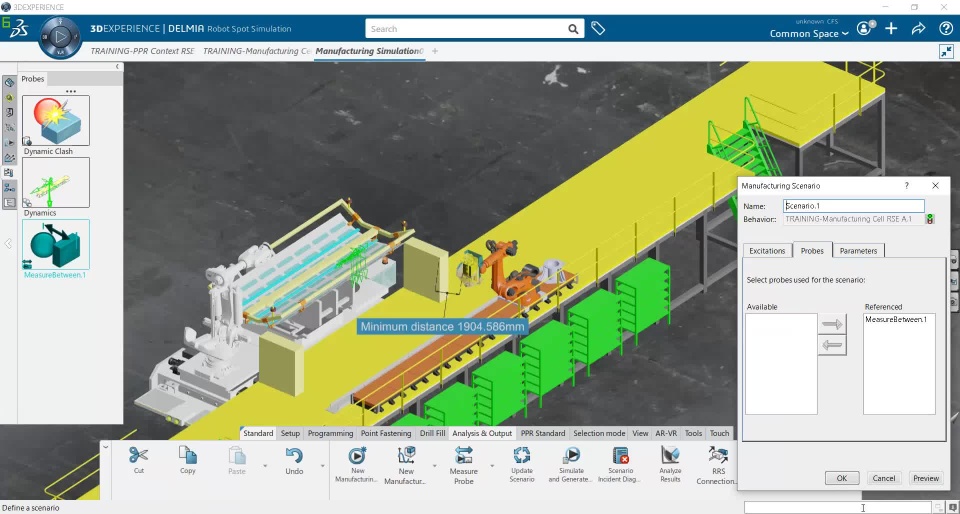Select MeasureBetween.1 in Referenced list
The height and width of the screenshot is (514, 960).
896,319
